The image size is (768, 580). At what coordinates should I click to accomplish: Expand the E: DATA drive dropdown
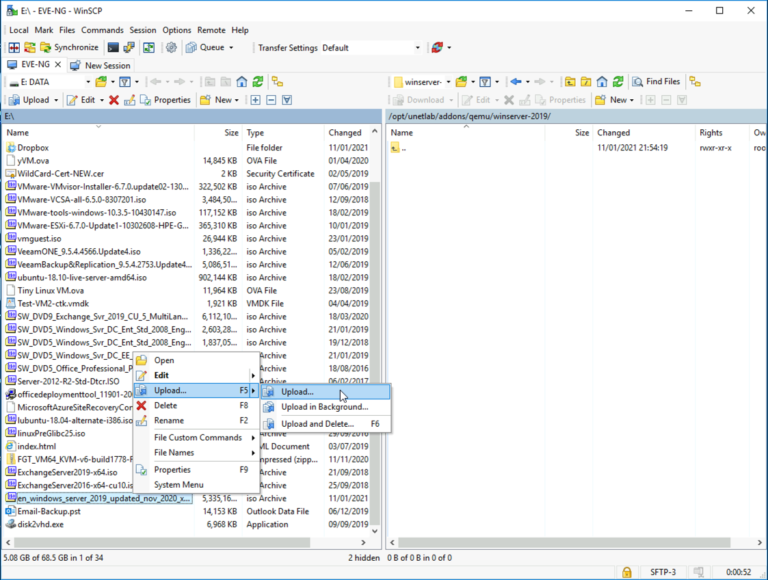click(88, 82)
